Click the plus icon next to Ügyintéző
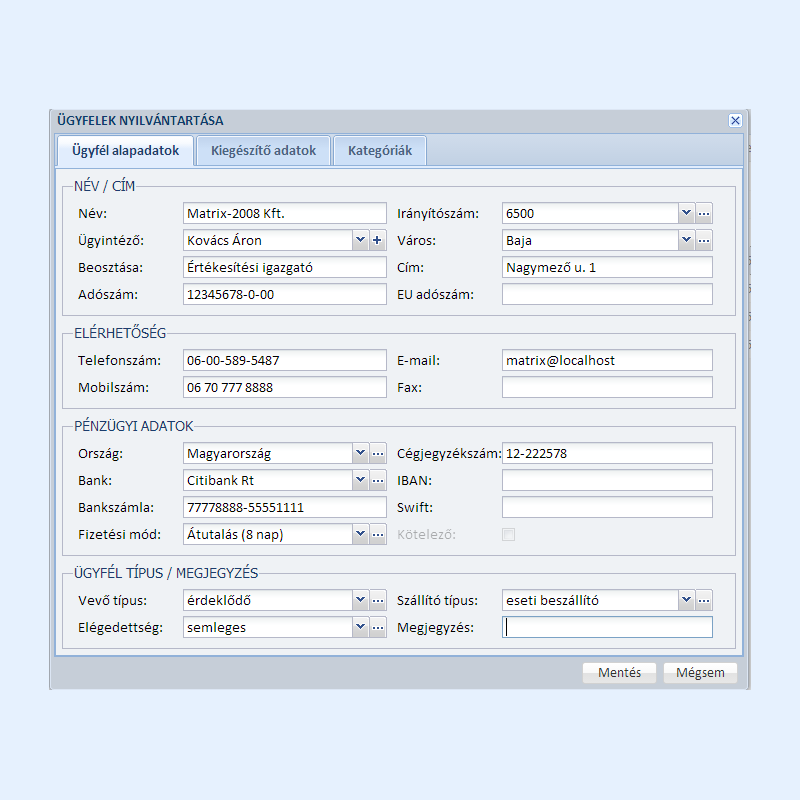 point(377,240)
